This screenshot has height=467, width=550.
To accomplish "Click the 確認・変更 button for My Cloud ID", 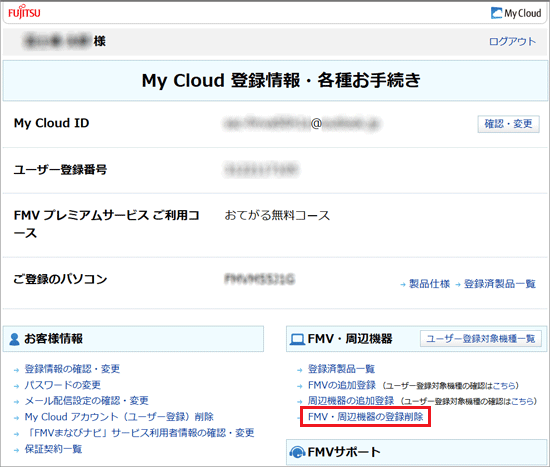I will [508, 124].
